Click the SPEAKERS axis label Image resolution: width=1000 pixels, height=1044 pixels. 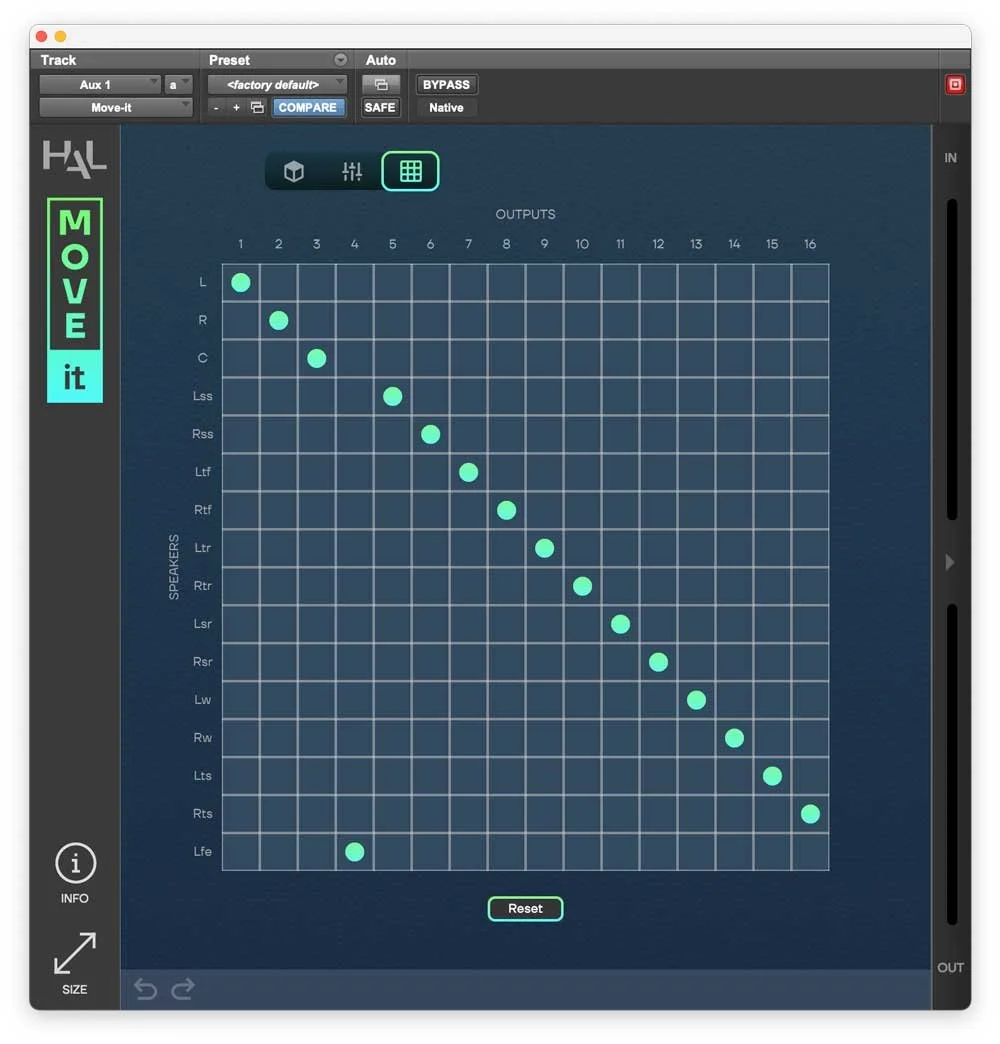174,567
